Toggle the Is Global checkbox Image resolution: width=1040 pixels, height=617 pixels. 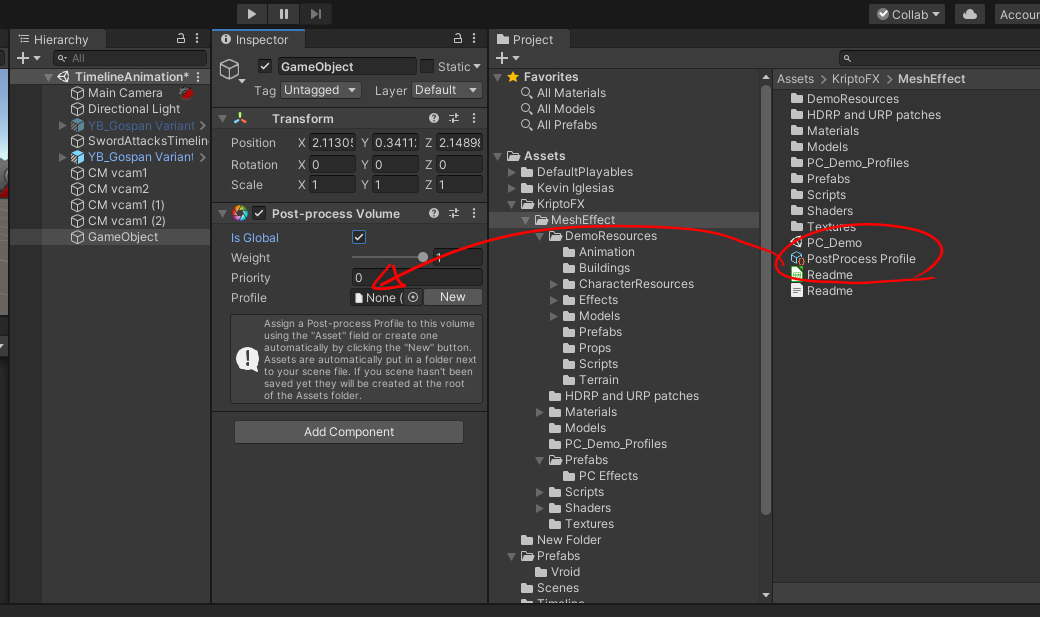click(359, 237)
